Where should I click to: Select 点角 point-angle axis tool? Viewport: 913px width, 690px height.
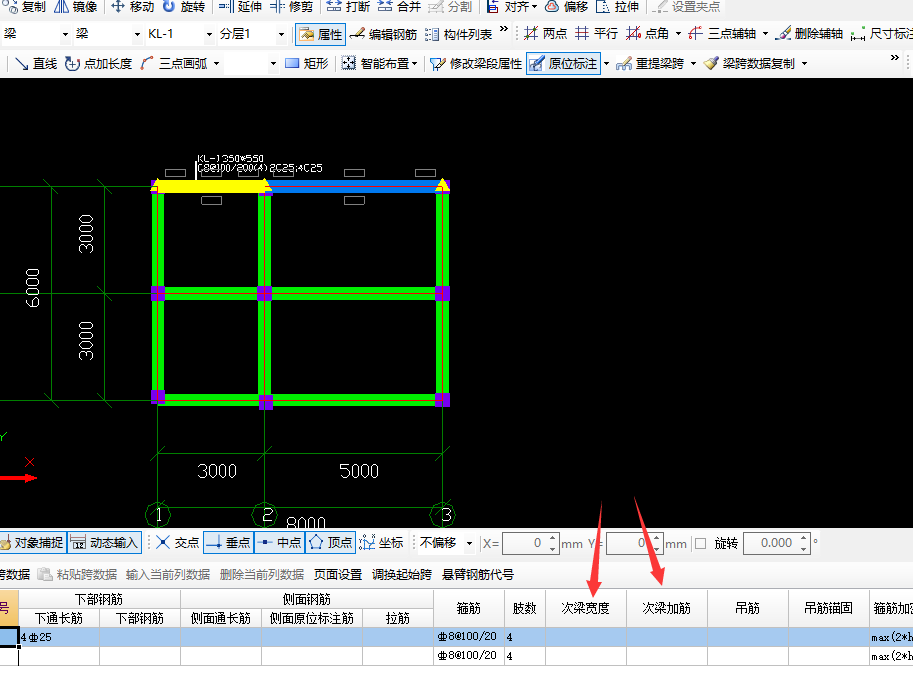647,34
